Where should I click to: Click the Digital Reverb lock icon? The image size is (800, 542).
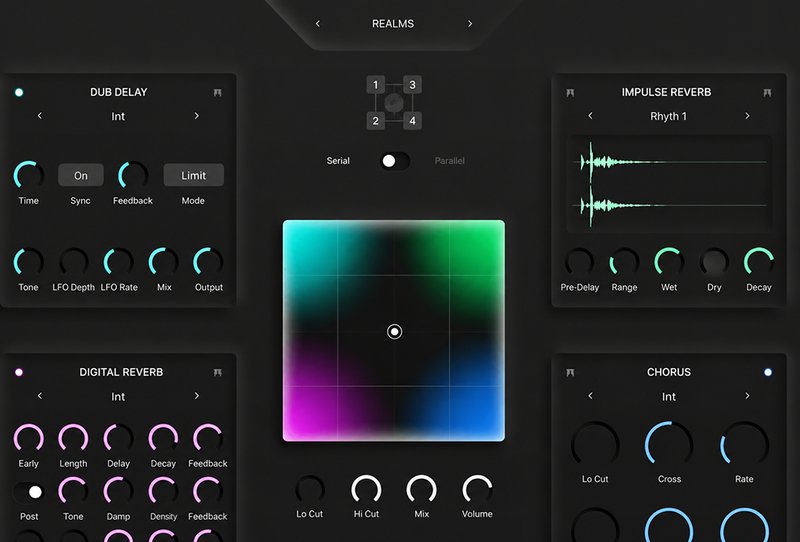[217, 372]
